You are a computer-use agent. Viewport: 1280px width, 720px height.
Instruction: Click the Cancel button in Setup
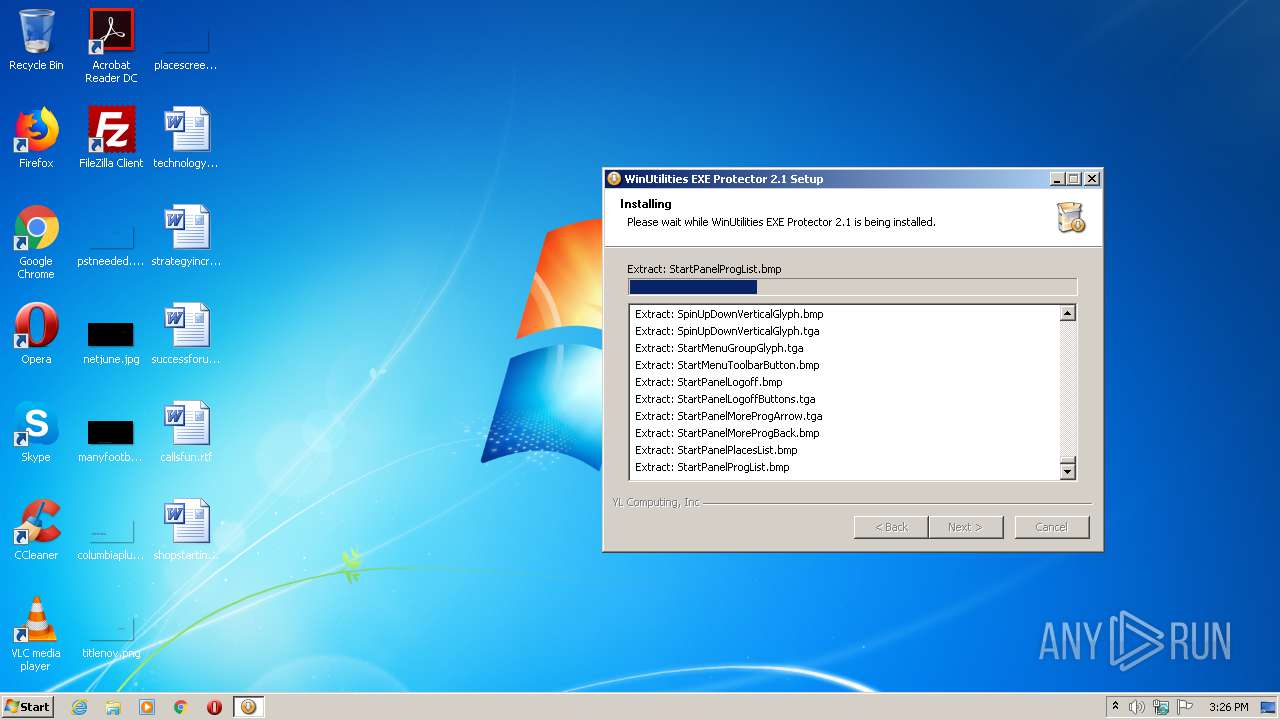coord(1051,527)
